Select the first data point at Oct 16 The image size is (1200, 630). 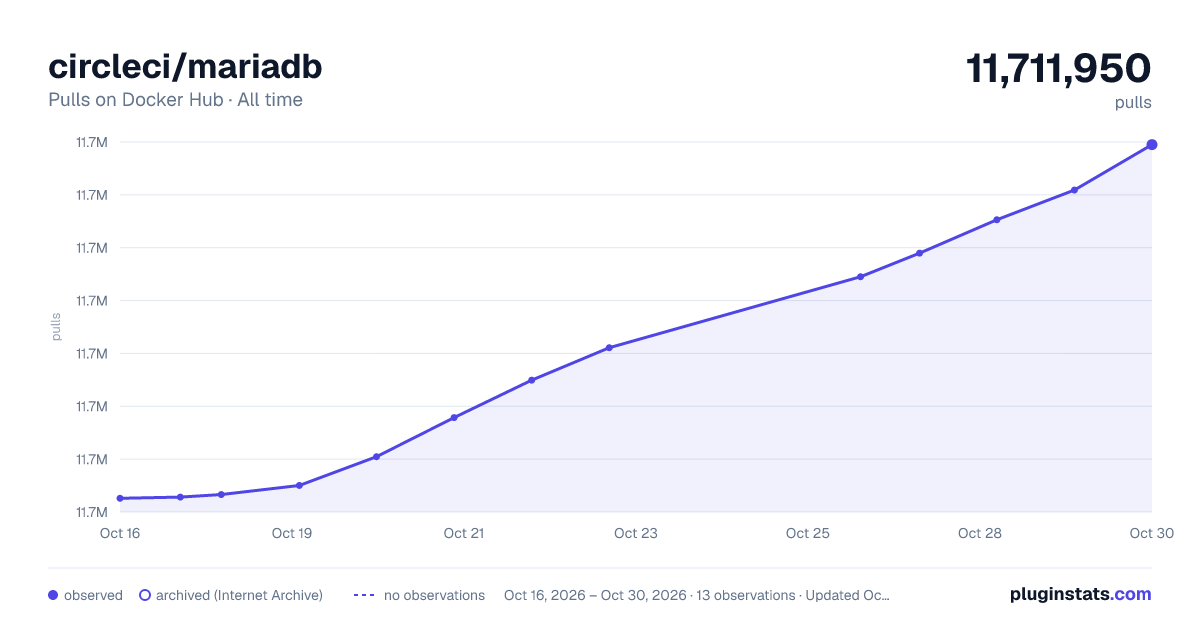pyautogui.click(x=120, y=498)
